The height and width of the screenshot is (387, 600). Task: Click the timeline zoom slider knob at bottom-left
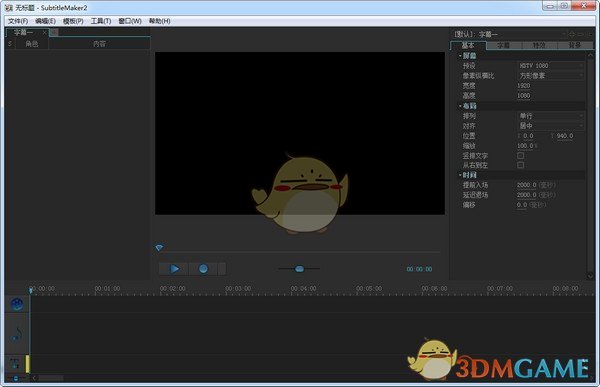pyautogui.click(x=16, y=378)
